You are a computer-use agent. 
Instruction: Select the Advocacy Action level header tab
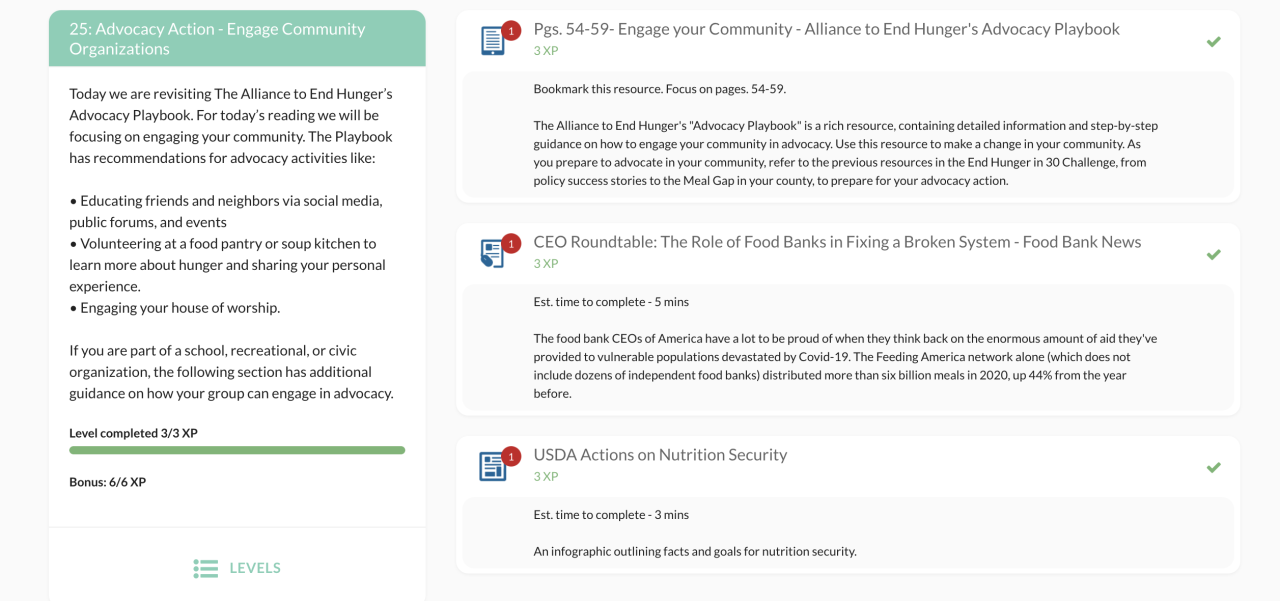point(237,39)
